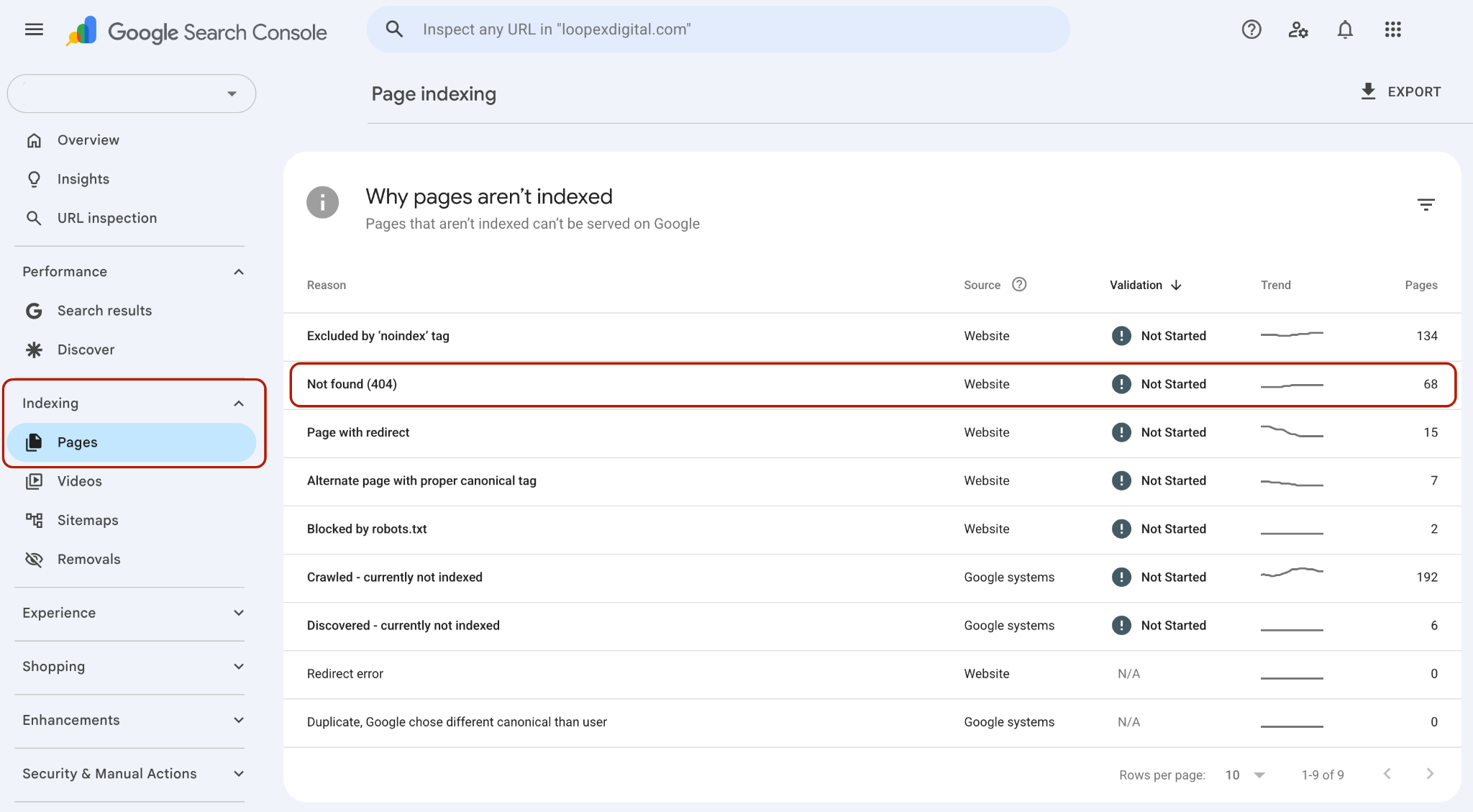Screen dimensions: 1473x812
Task: Click the Google G Search results icon
Action: click(x=34, y=311)
